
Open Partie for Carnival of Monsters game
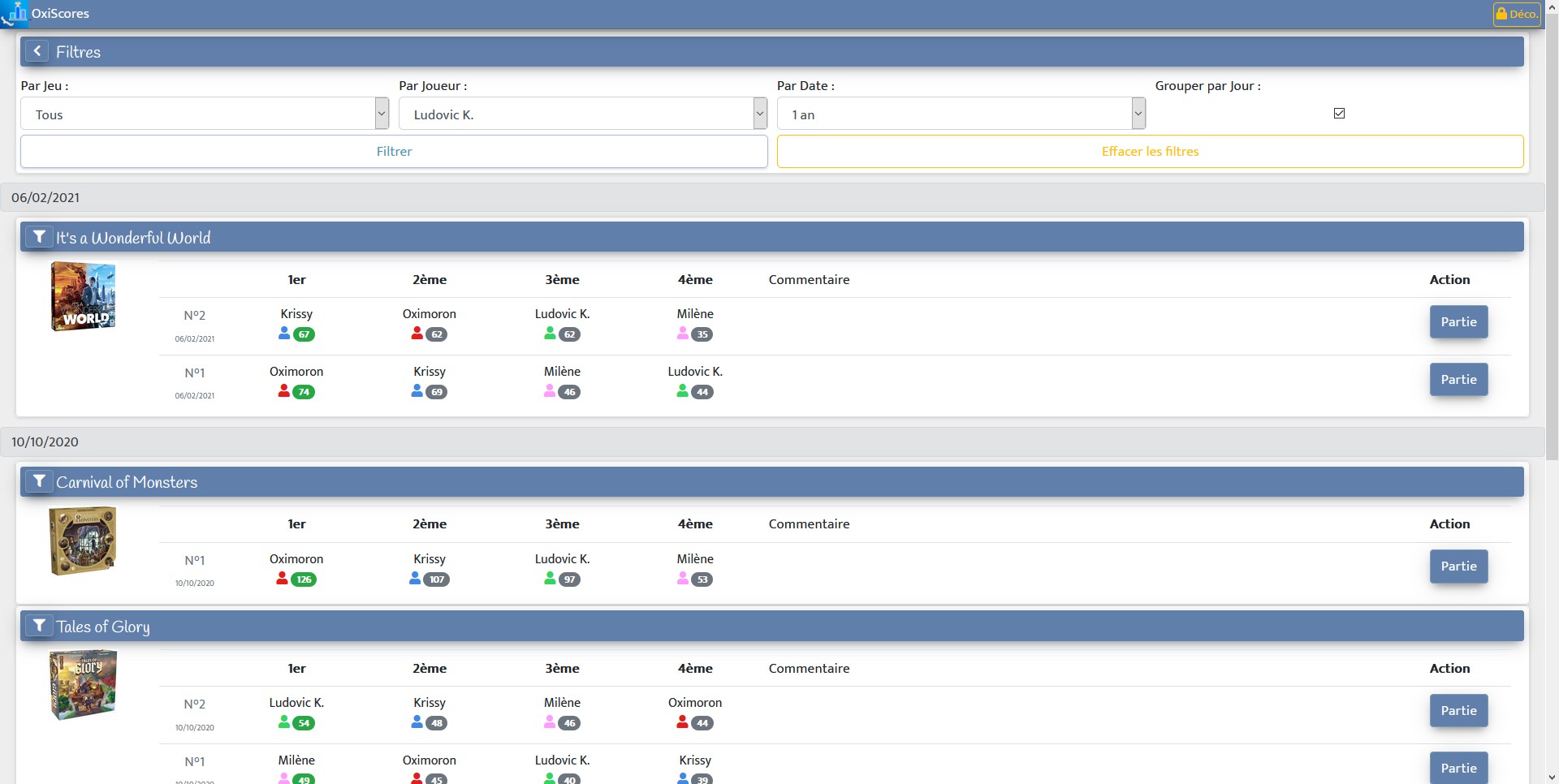[1458, 566]
